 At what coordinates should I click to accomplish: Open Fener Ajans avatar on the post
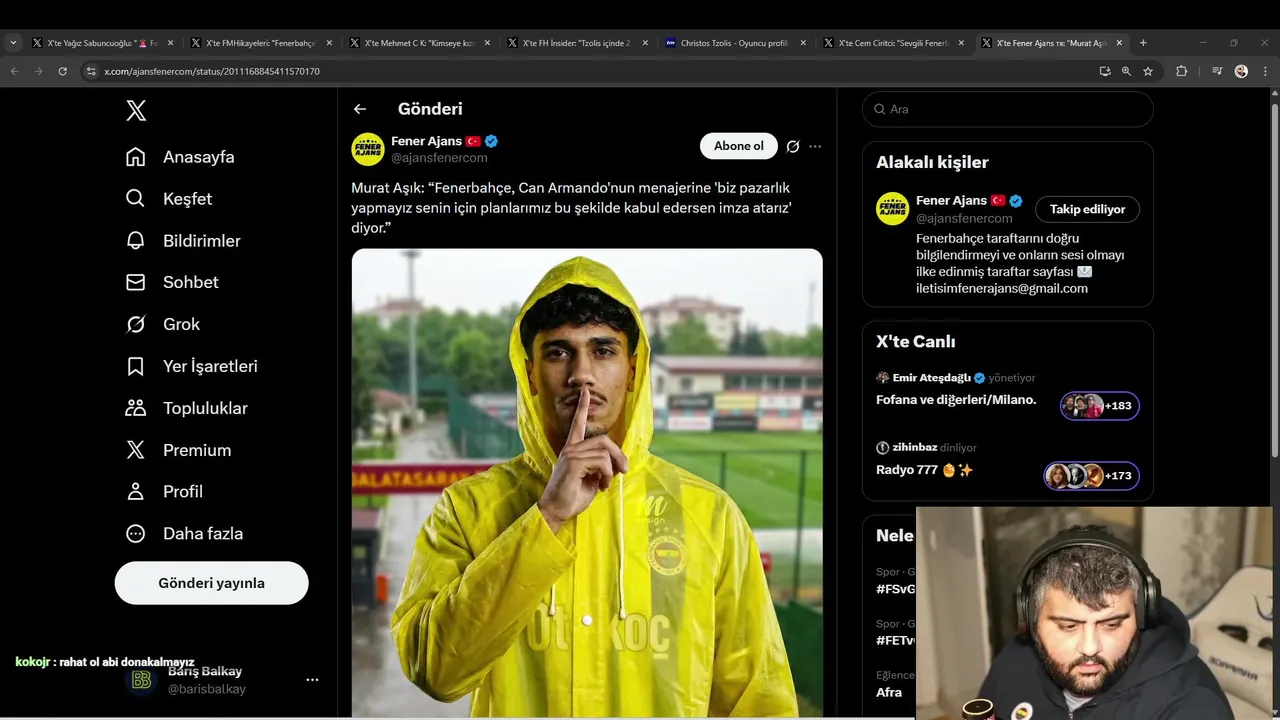pos(368,149)
